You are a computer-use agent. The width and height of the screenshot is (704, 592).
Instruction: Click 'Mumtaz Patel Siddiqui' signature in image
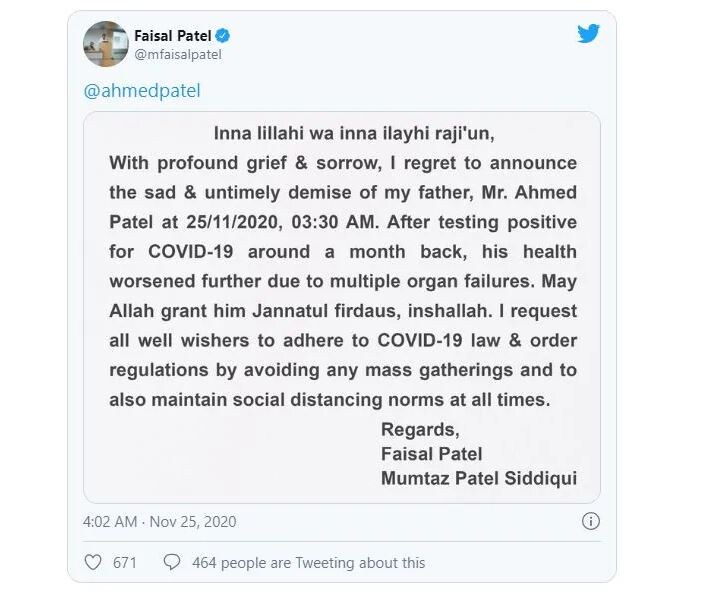point(479,478)
